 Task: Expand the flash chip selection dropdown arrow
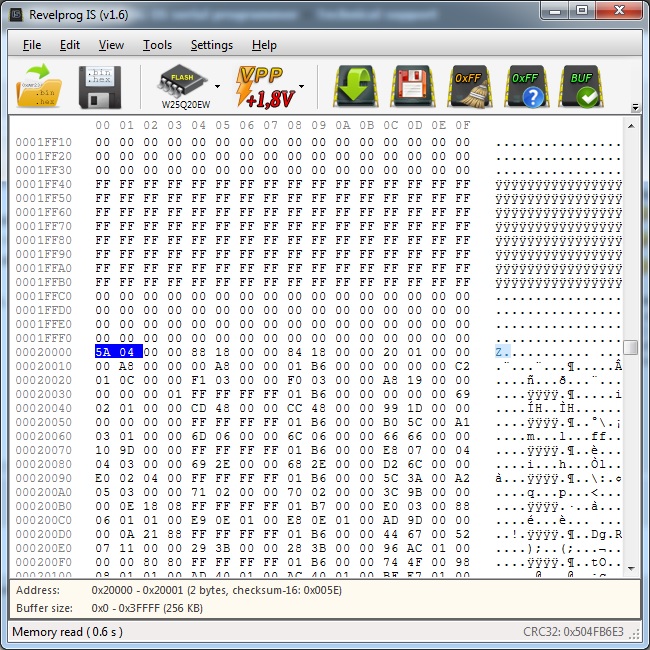(217, 87)
